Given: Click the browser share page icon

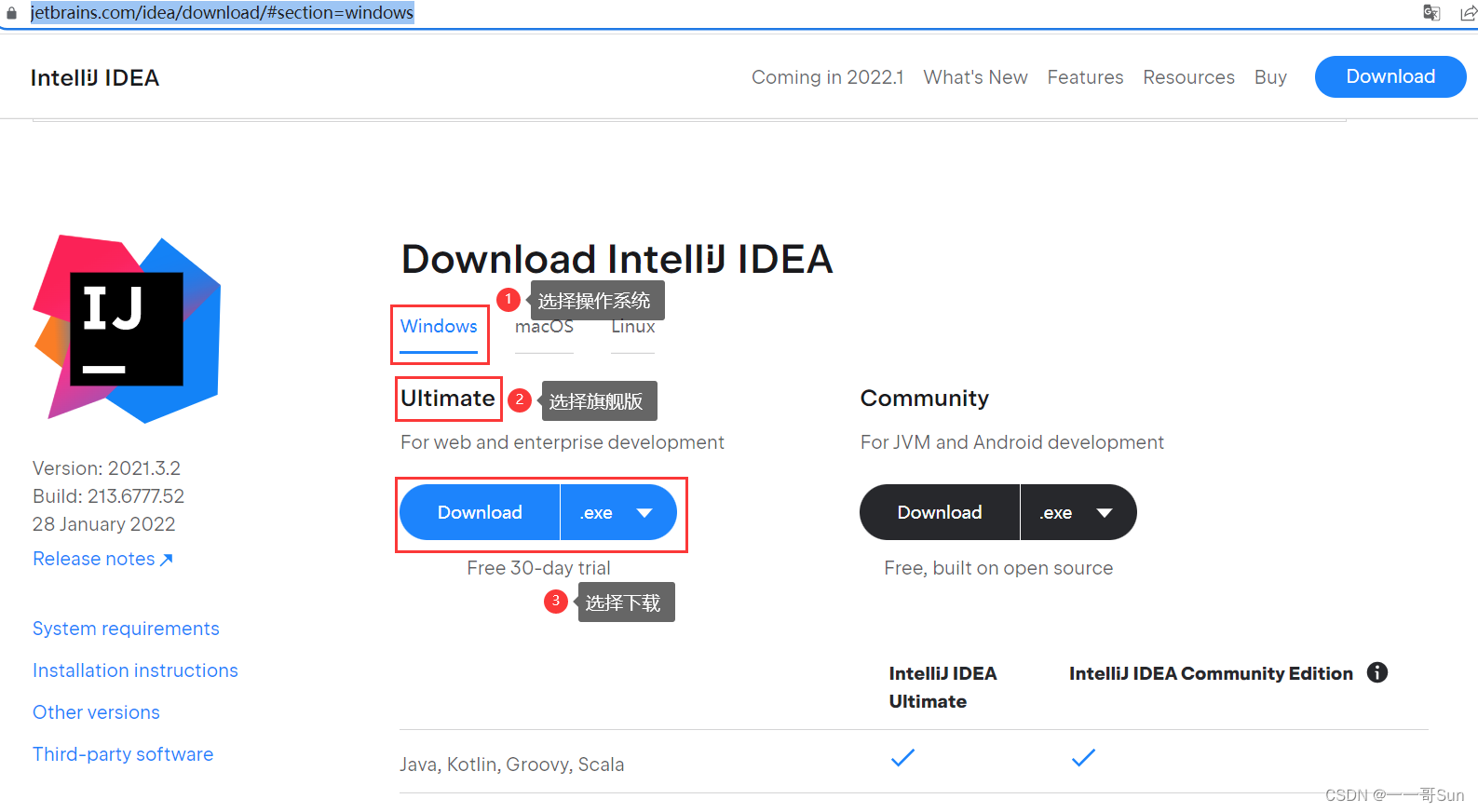Looking at the screenshot, I should point(1469,12).
